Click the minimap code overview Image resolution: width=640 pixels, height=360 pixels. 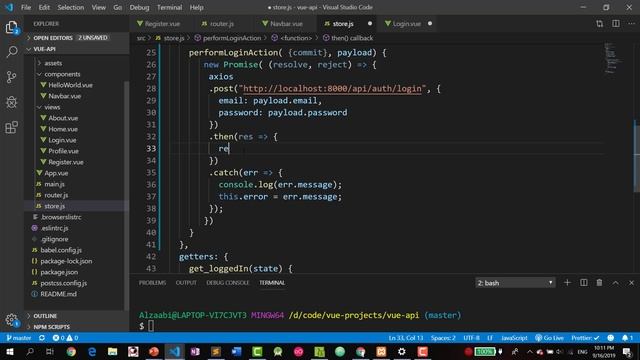pos(612,58)
